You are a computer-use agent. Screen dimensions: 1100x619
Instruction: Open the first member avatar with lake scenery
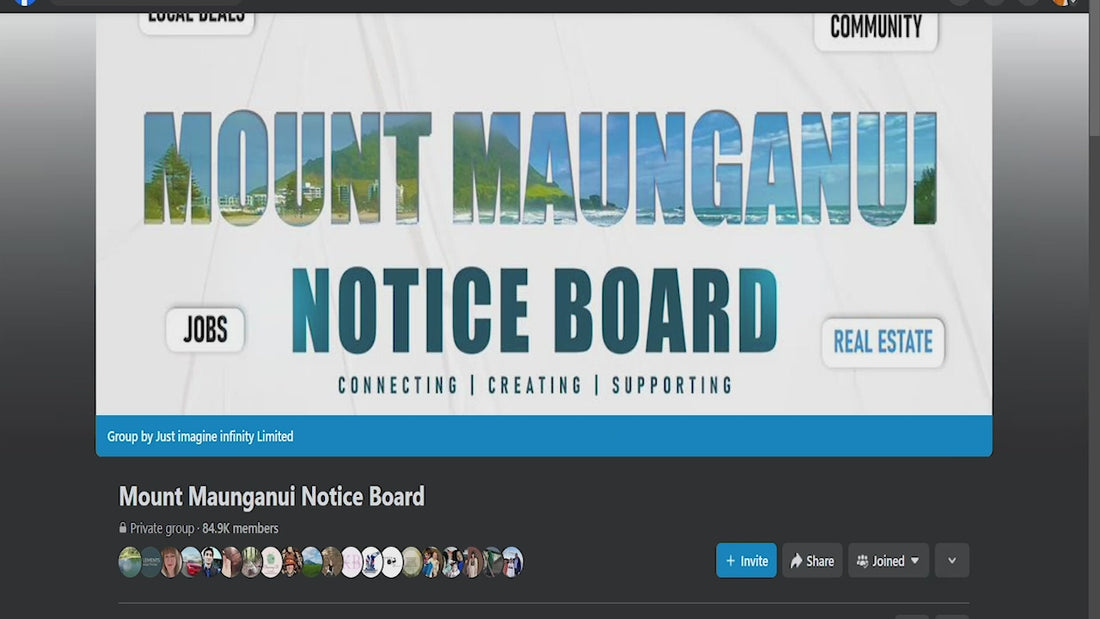(x=130, y=562)
